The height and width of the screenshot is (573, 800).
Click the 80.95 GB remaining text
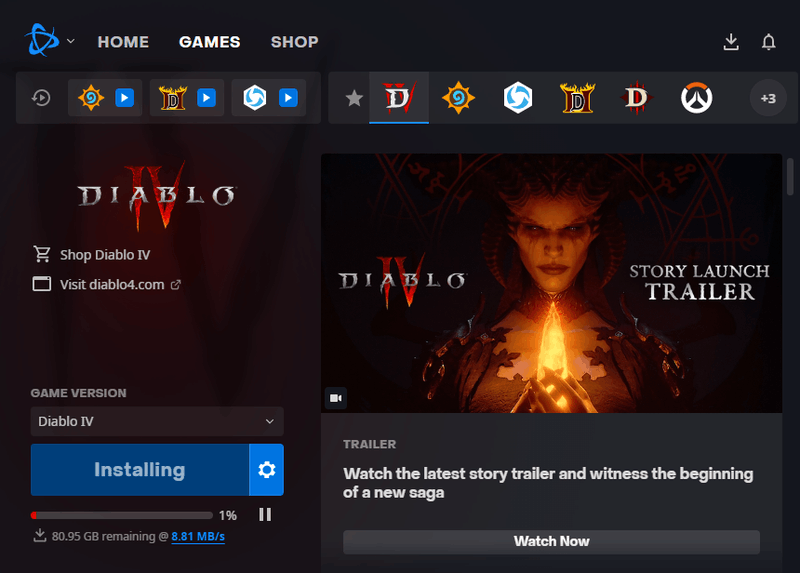(x=104, y=537)
